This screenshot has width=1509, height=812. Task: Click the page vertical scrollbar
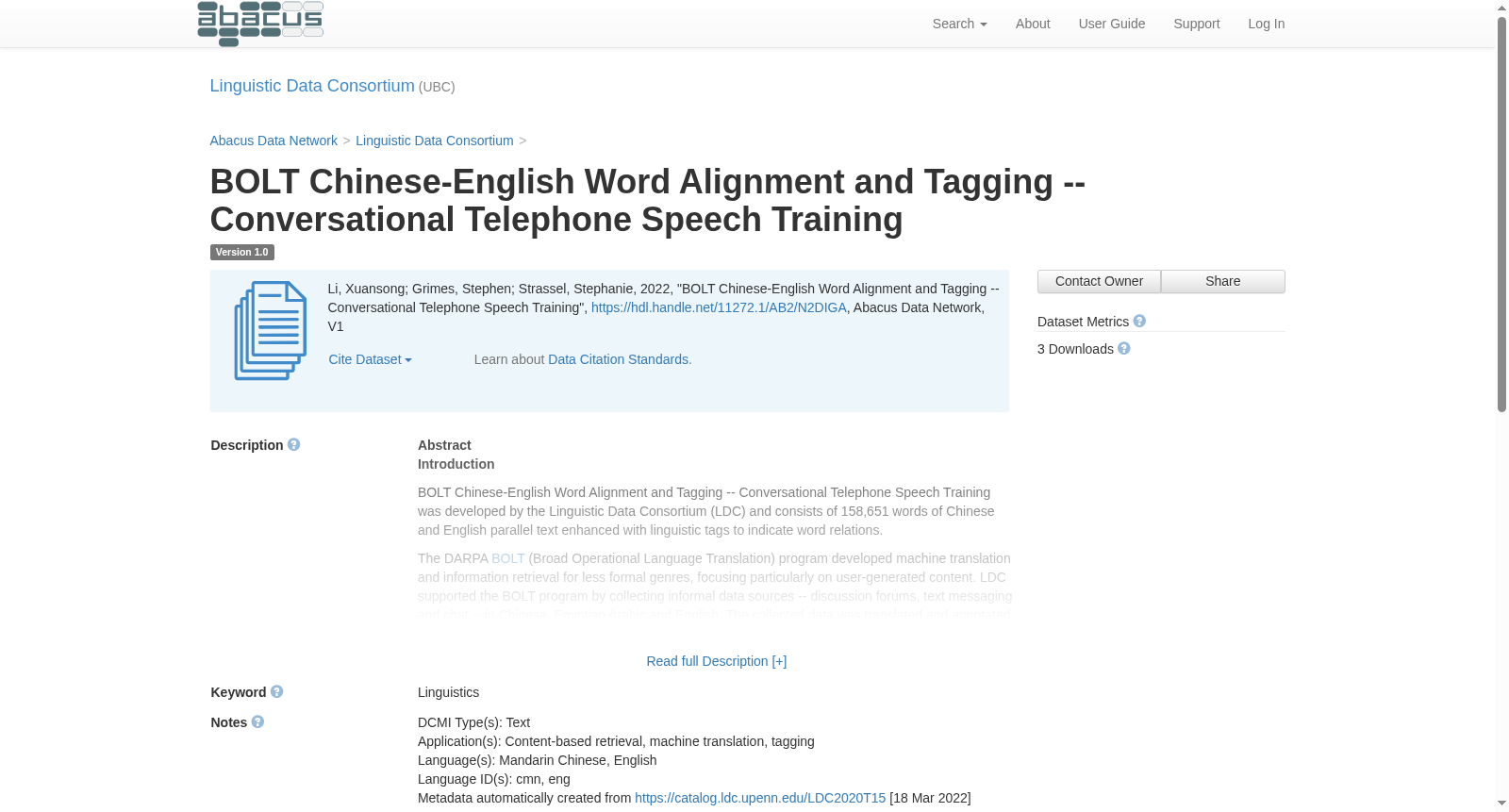coord(1501,215)
